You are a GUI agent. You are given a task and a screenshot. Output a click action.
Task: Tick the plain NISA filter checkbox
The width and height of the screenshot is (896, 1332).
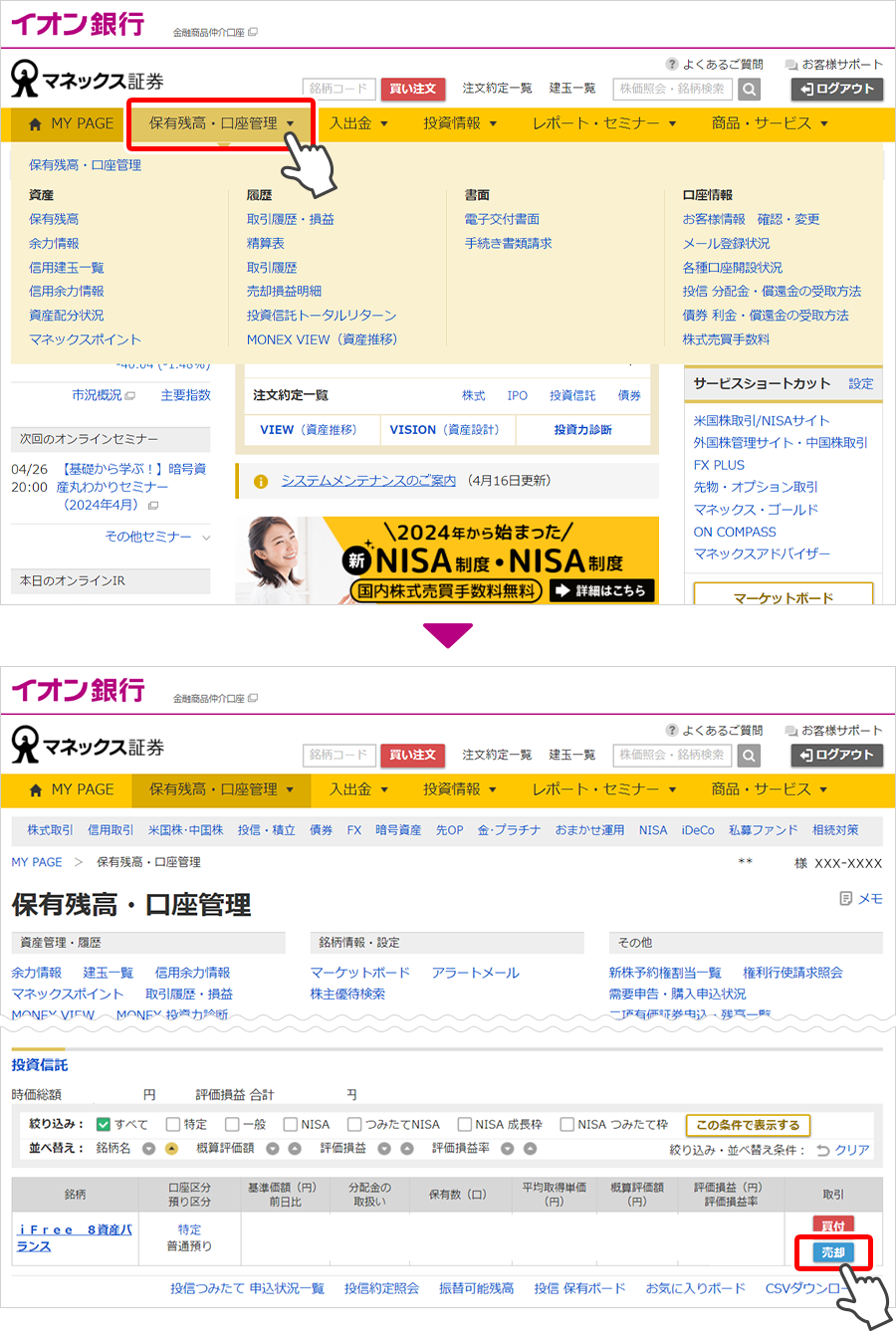(x=291, y=1124)
